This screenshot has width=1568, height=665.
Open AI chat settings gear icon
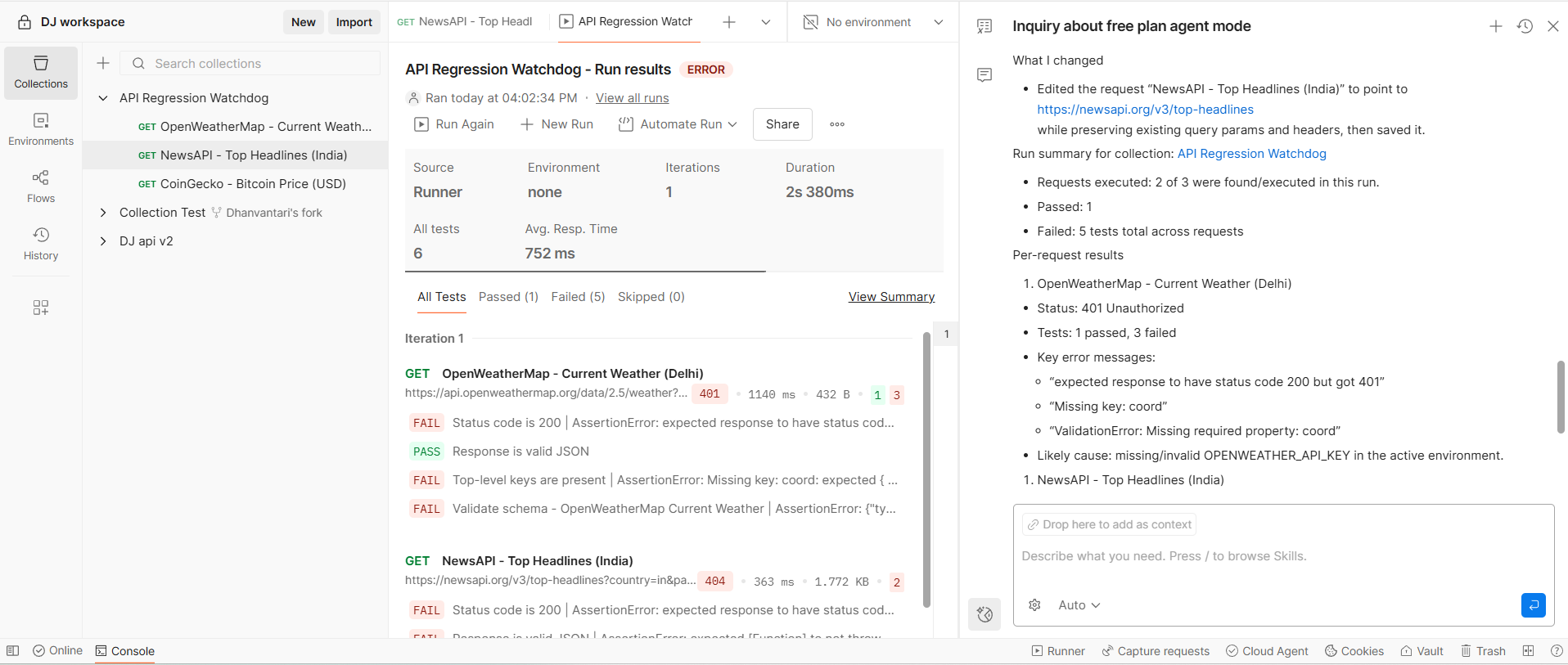(x=1034, y=605)
